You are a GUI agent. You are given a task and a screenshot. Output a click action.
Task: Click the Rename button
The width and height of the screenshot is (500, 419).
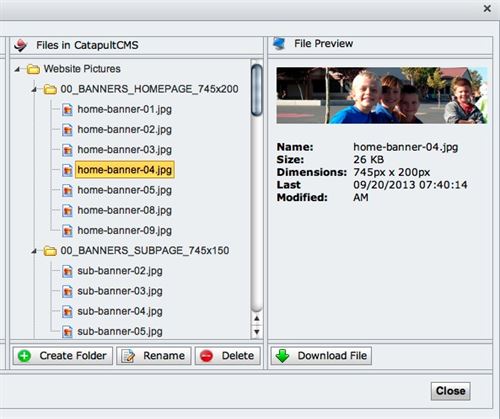tap(154, 356)
